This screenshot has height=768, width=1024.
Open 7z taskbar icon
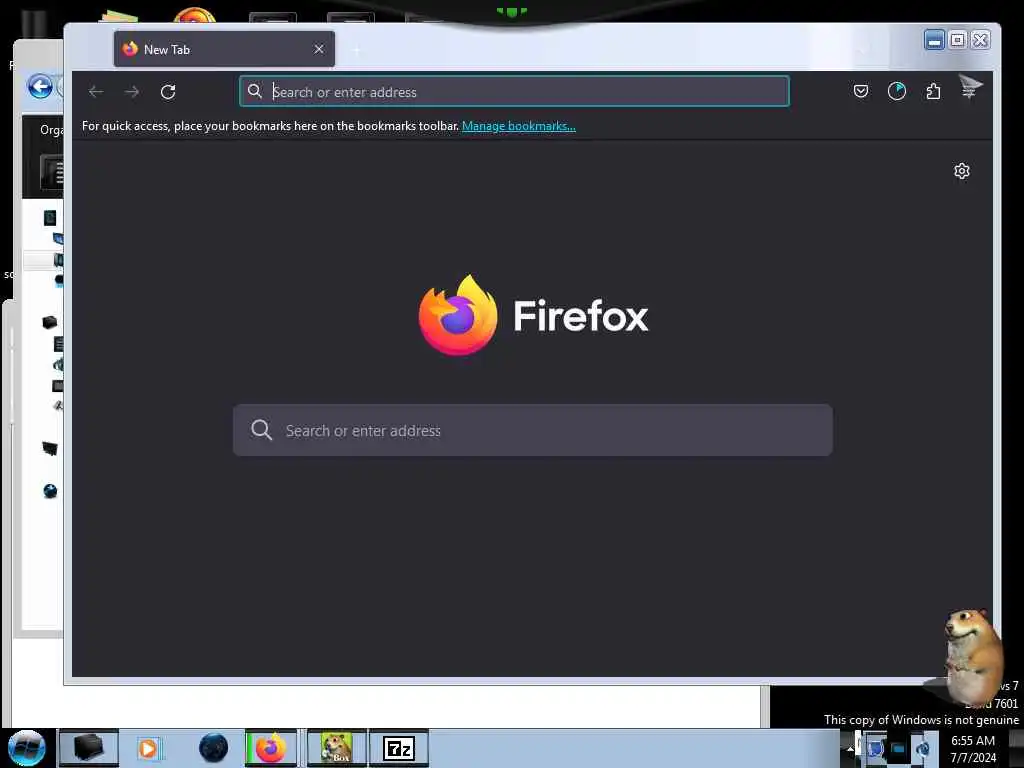[x=399, y=748]
